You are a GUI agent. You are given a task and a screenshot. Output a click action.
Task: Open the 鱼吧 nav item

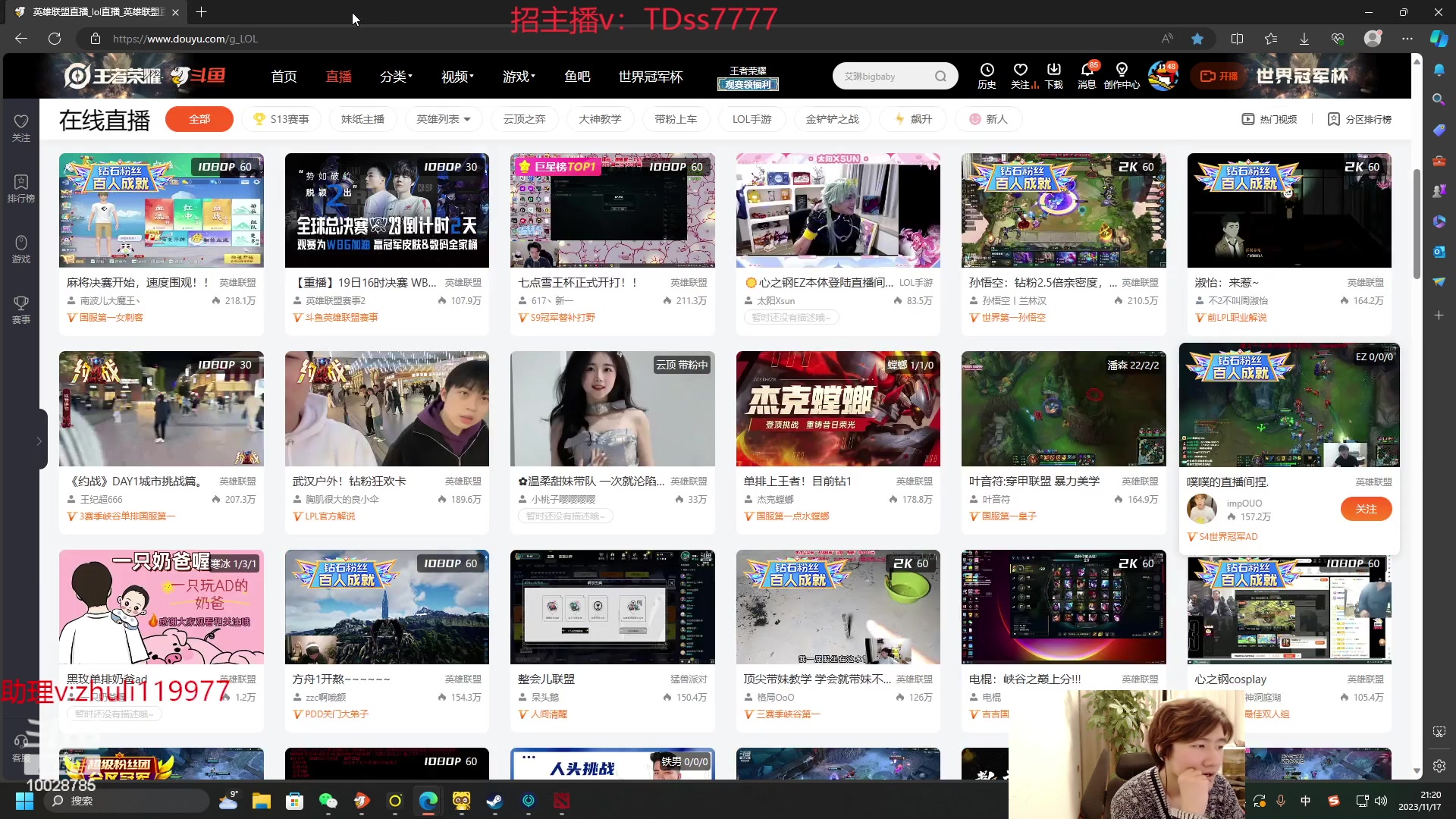pos(577,77)
